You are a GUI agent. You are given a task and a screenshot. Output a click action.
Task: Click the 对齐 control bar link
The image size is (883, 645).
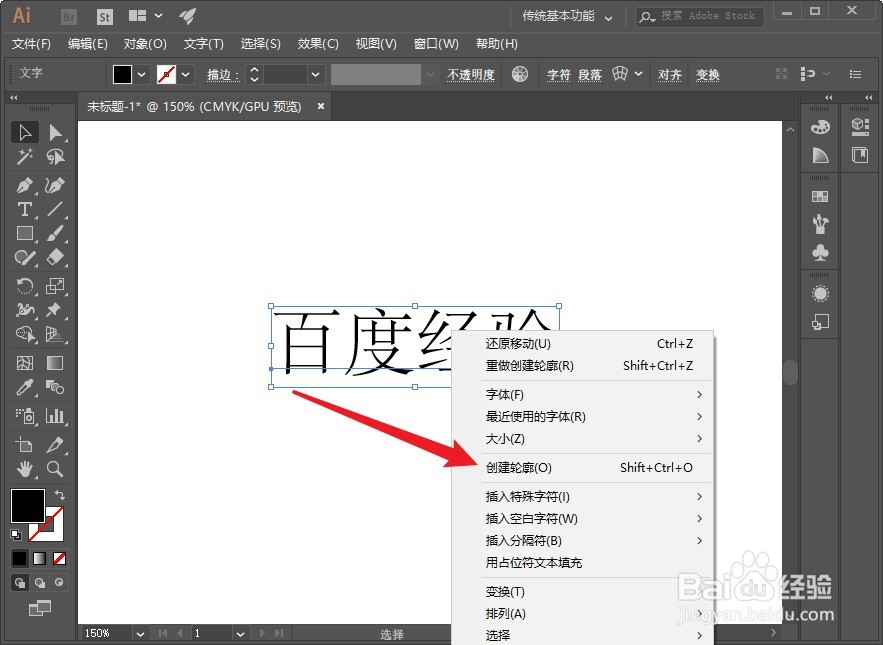click(670, 74)
